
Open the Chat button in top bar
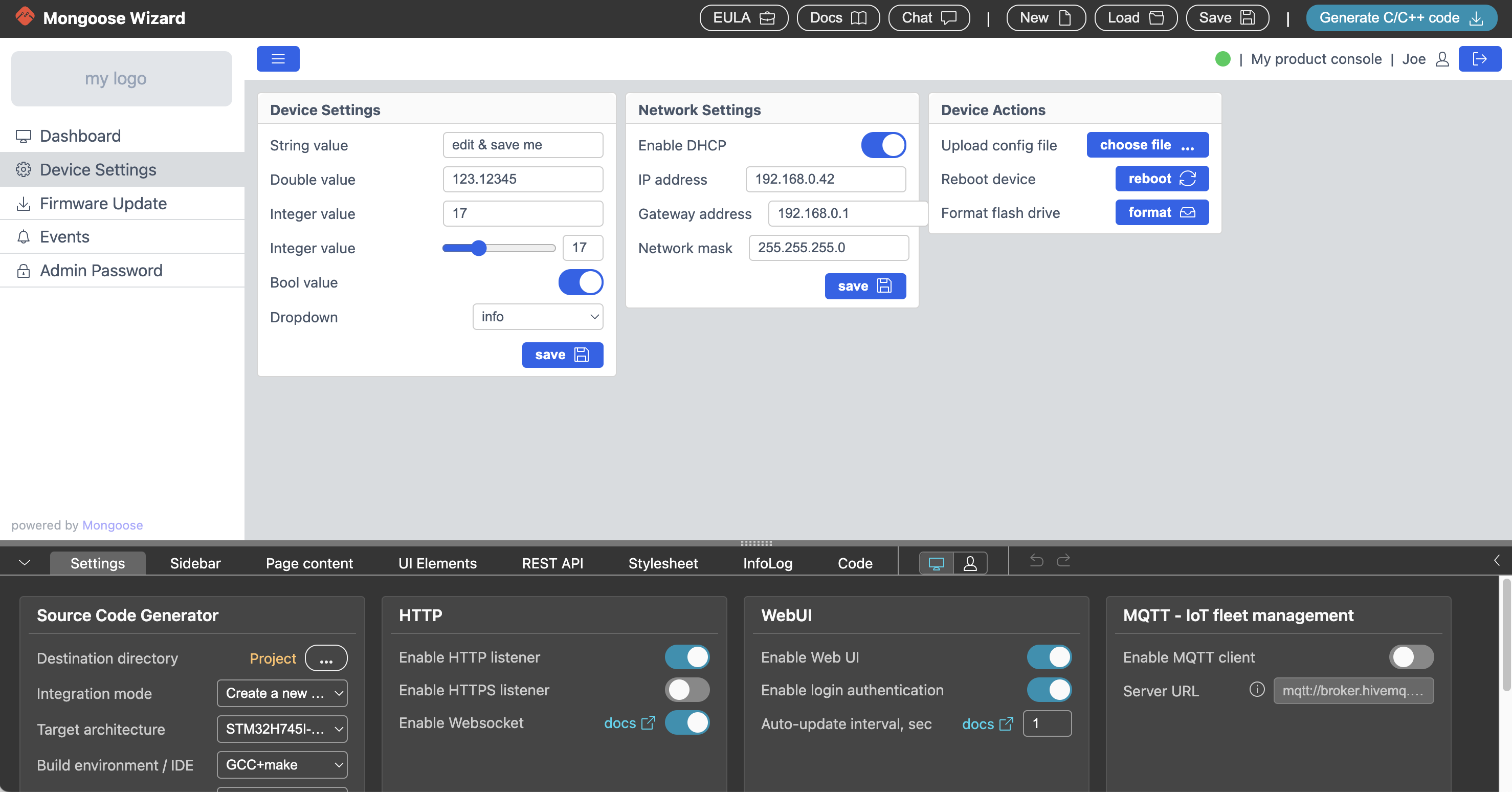[928, 17]
